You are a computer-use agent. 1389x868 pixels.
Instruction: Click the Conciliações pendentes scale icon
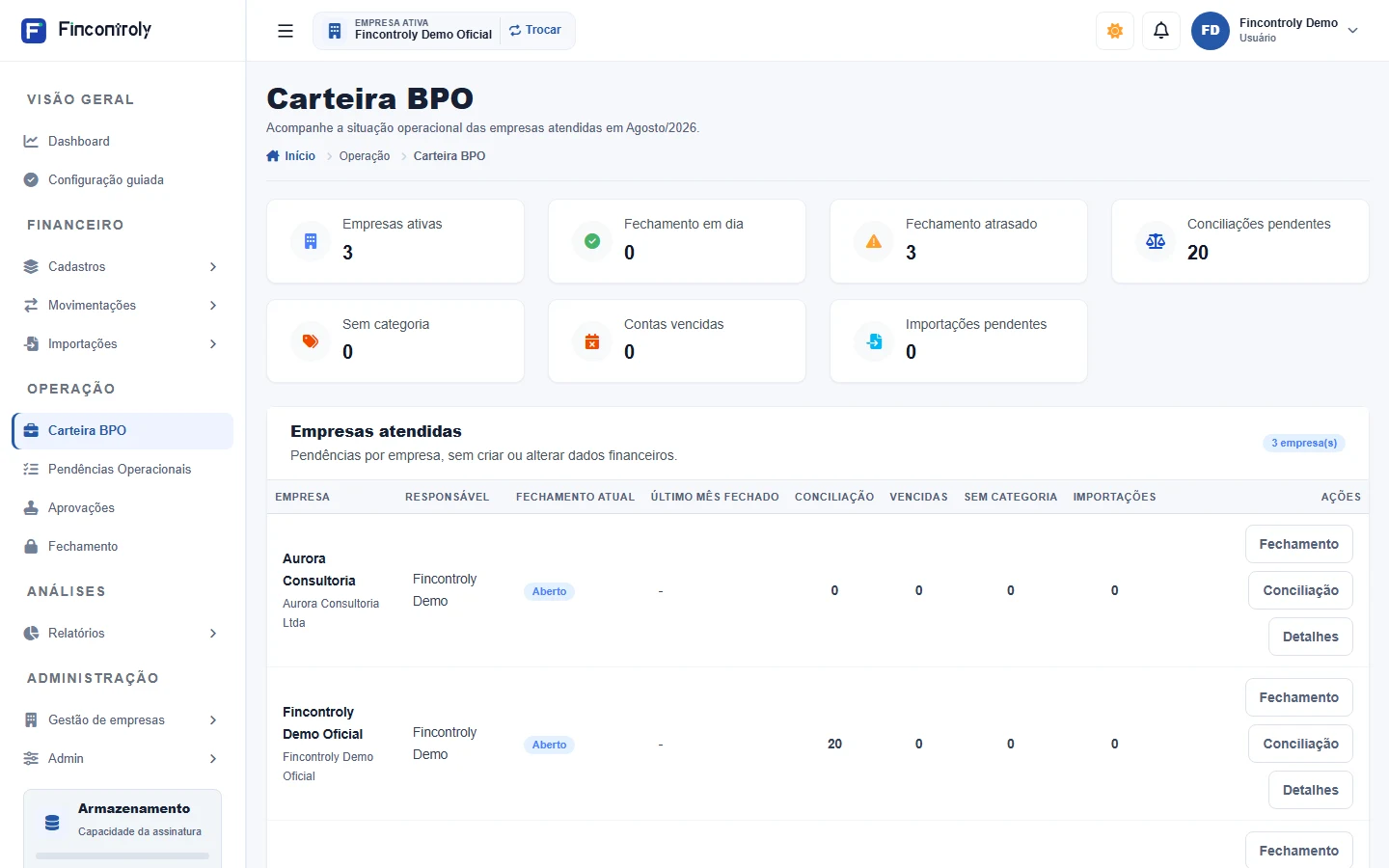pyautogui.click(x=1156, y=241)
